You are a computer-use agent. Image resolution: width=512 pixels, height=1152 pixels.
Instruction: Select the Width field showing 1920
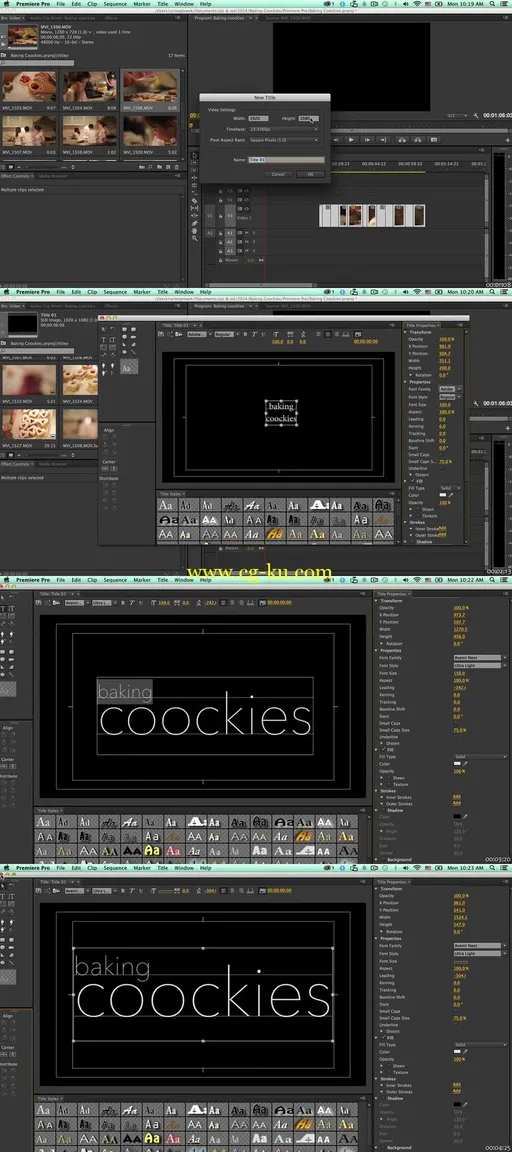pyautogui.click(x=259, y=118)
